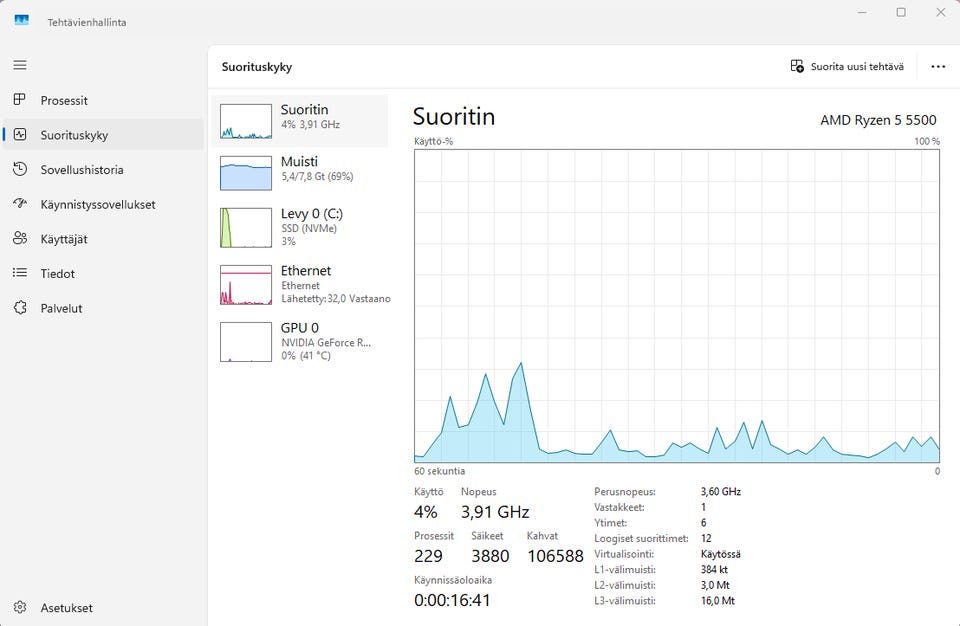This screenshot has width=960, height=626.
Task: Click the Asetukset gear icon
Action: pyautogui.click(x=20, y=607)
